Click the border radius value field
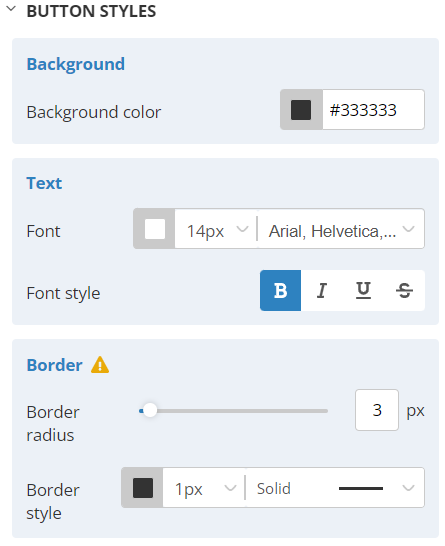445x546 pixels. (x=377, y=410)
